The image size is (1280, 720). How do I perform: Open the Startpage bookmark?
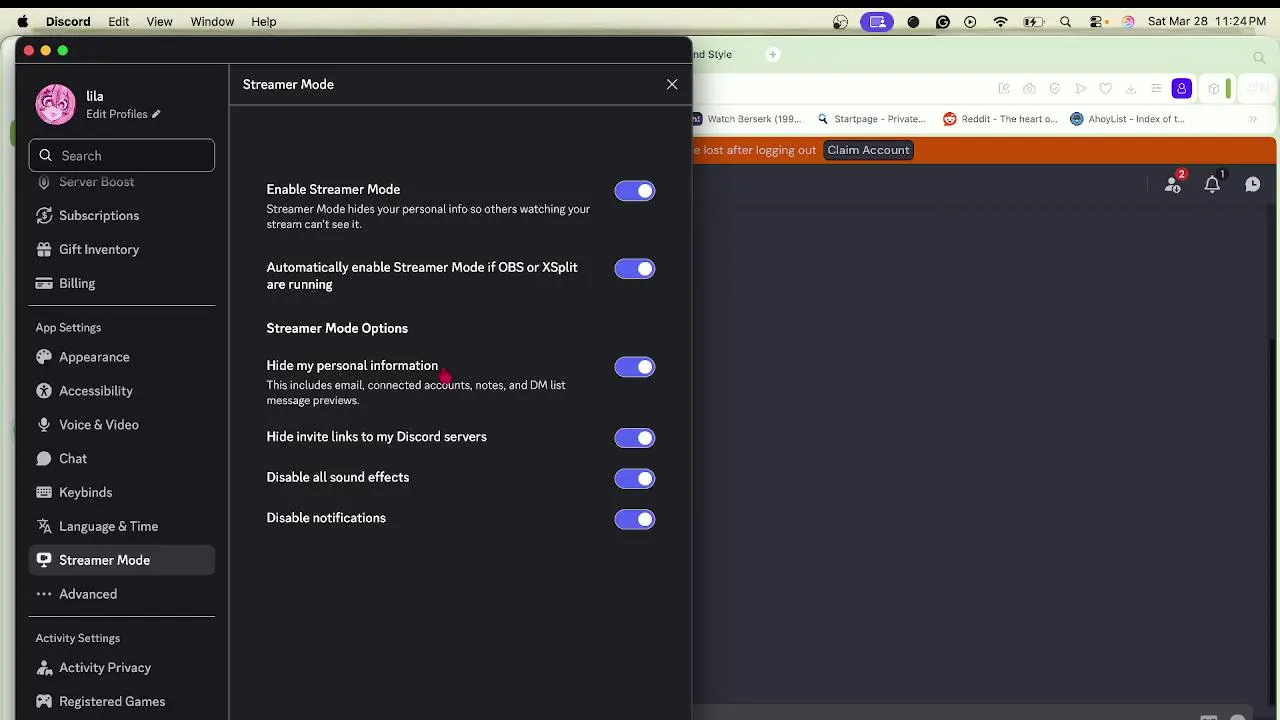[x=872, y=119]
